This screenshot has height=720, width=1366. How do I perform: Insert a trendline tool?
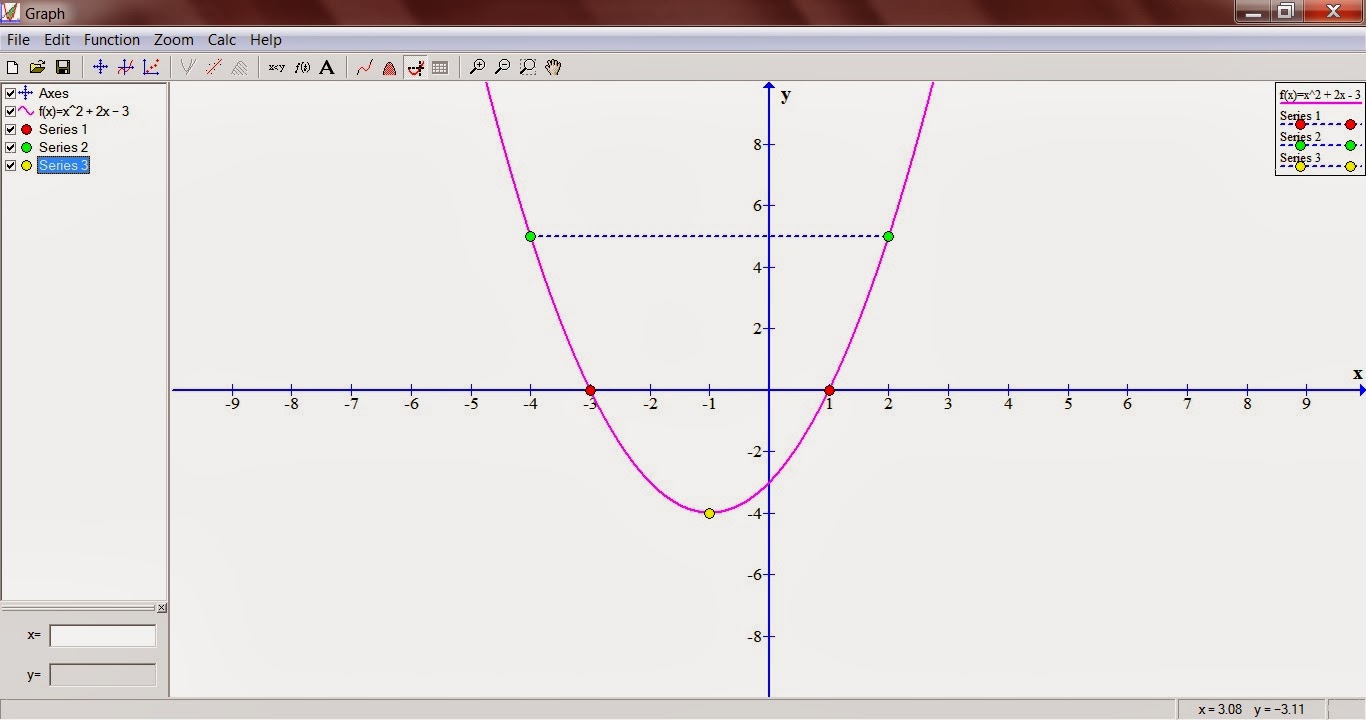click(213, 67)
